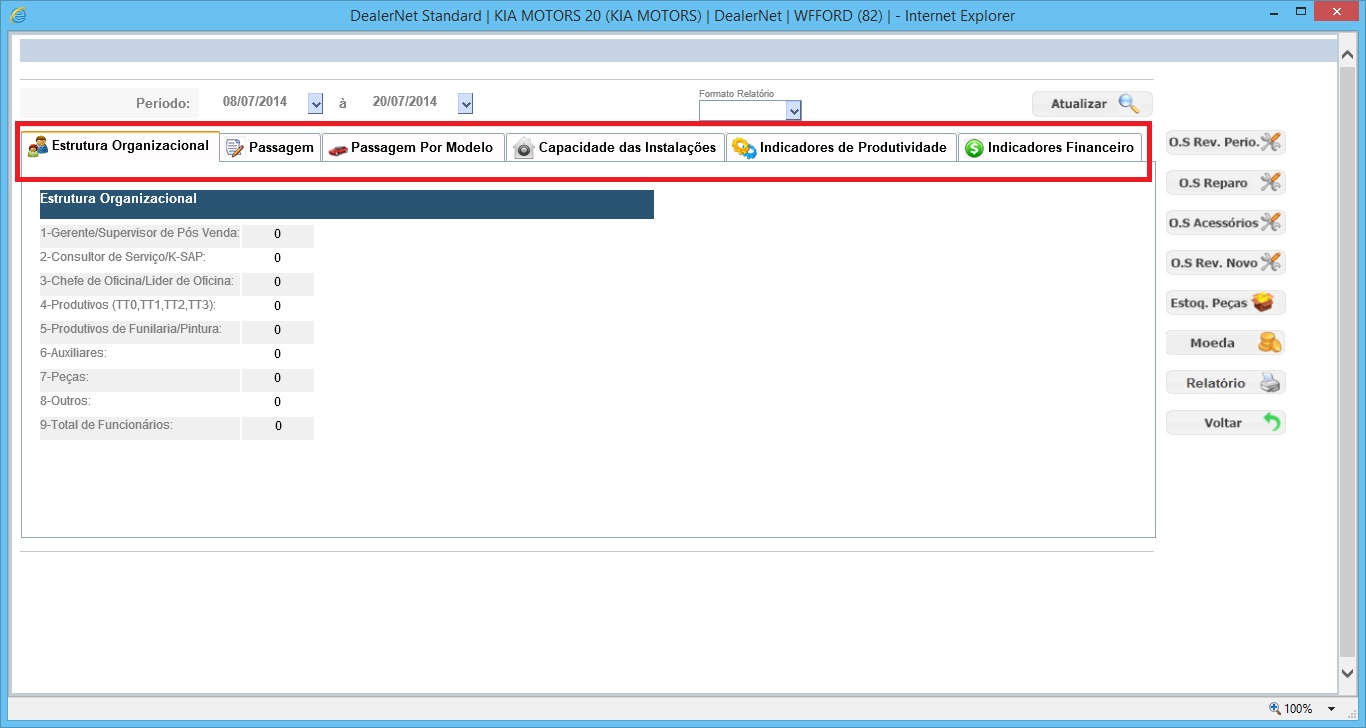Click the 8-Outros label

pos(65,401)
